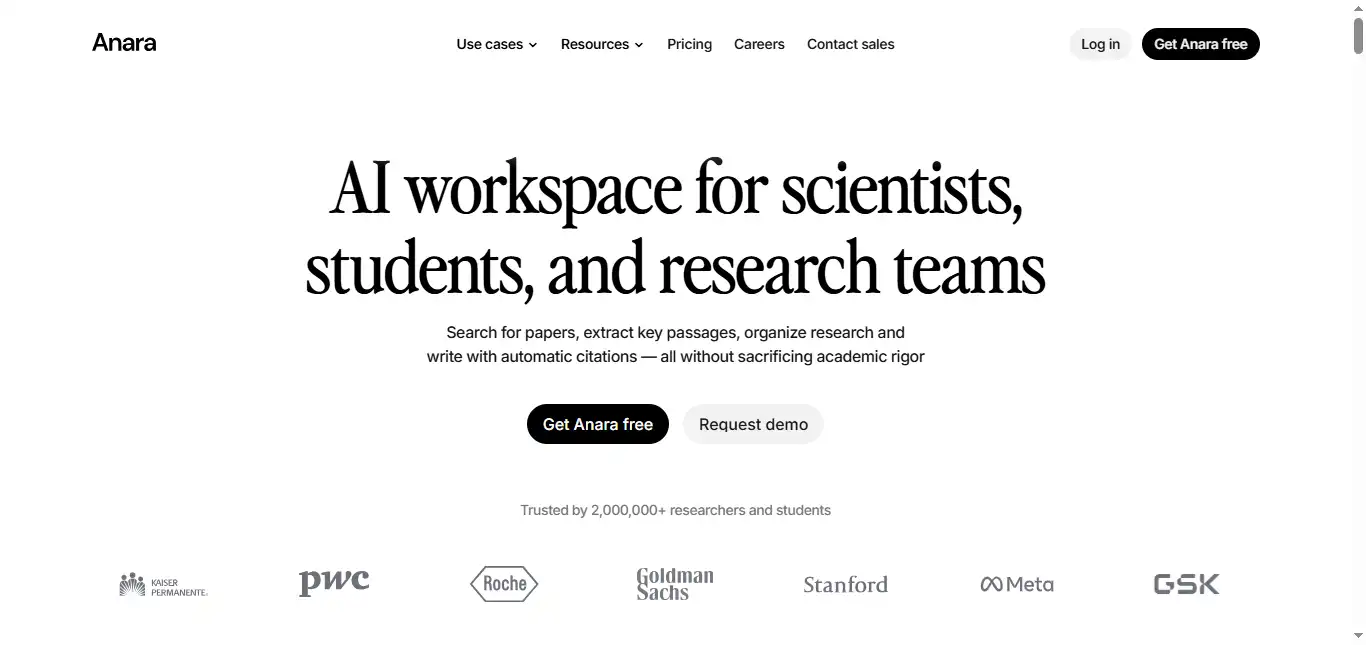Click Get Anara free in header
Screen dimensions: 1366x645
click(1200, 44)
